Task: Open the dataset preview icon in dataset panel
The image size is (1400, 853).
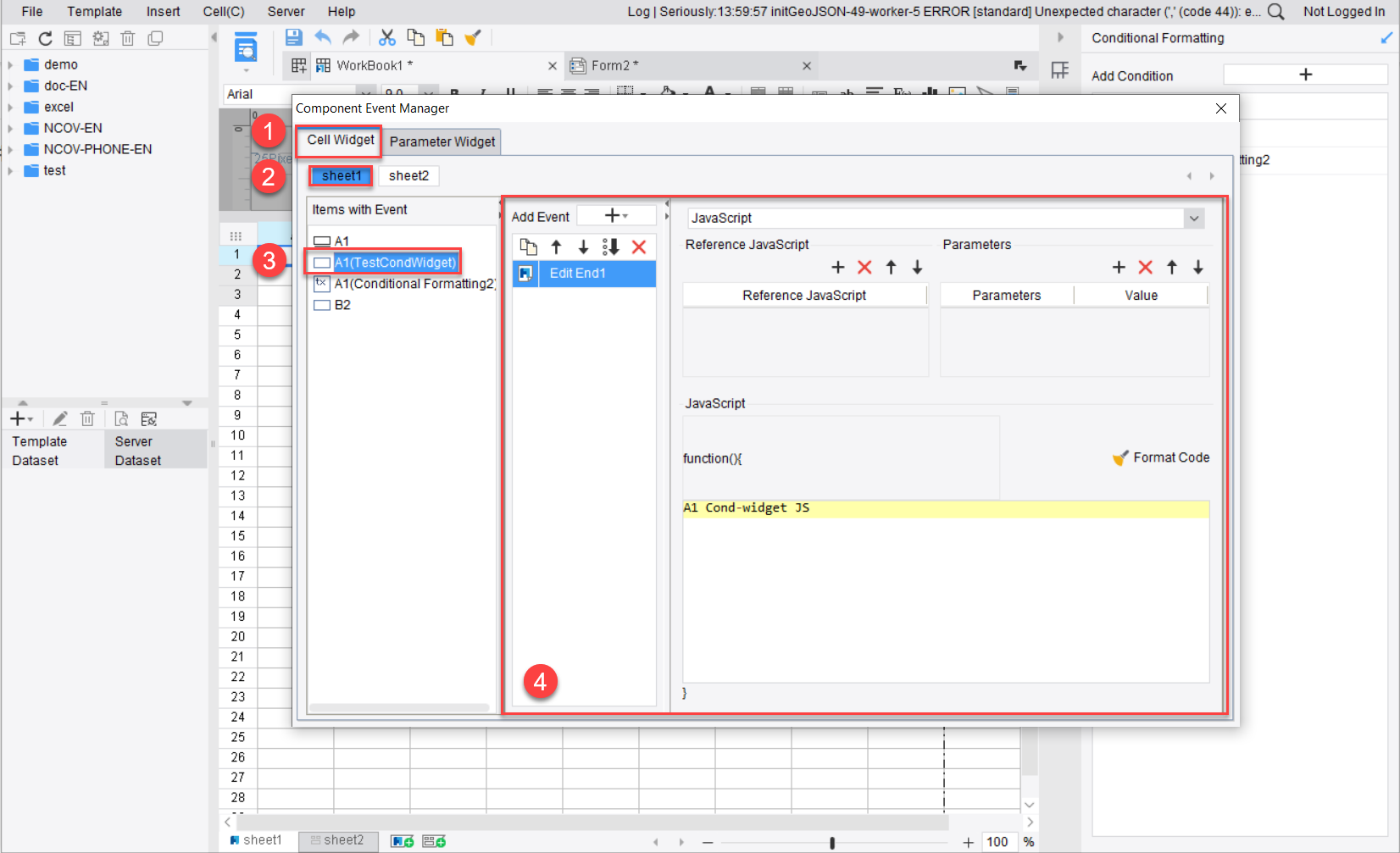Action: point(121,418)
